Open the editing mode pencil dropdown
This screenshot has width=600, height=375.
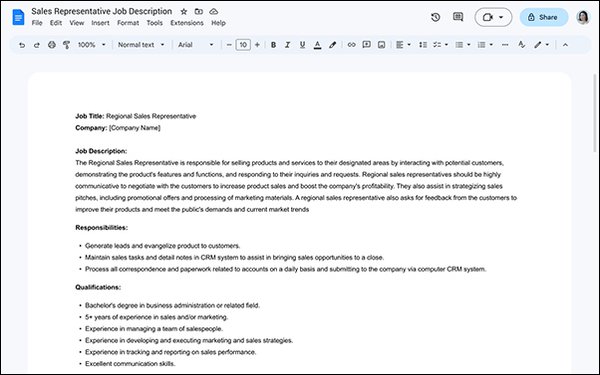[x=542, y=45]
